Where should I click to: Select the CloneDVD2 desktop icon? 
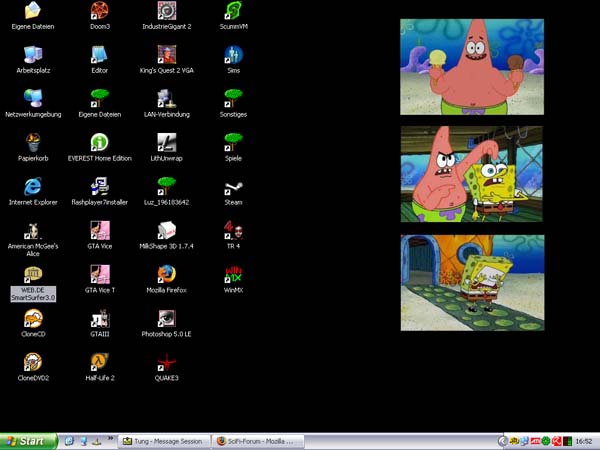point(33,362)
